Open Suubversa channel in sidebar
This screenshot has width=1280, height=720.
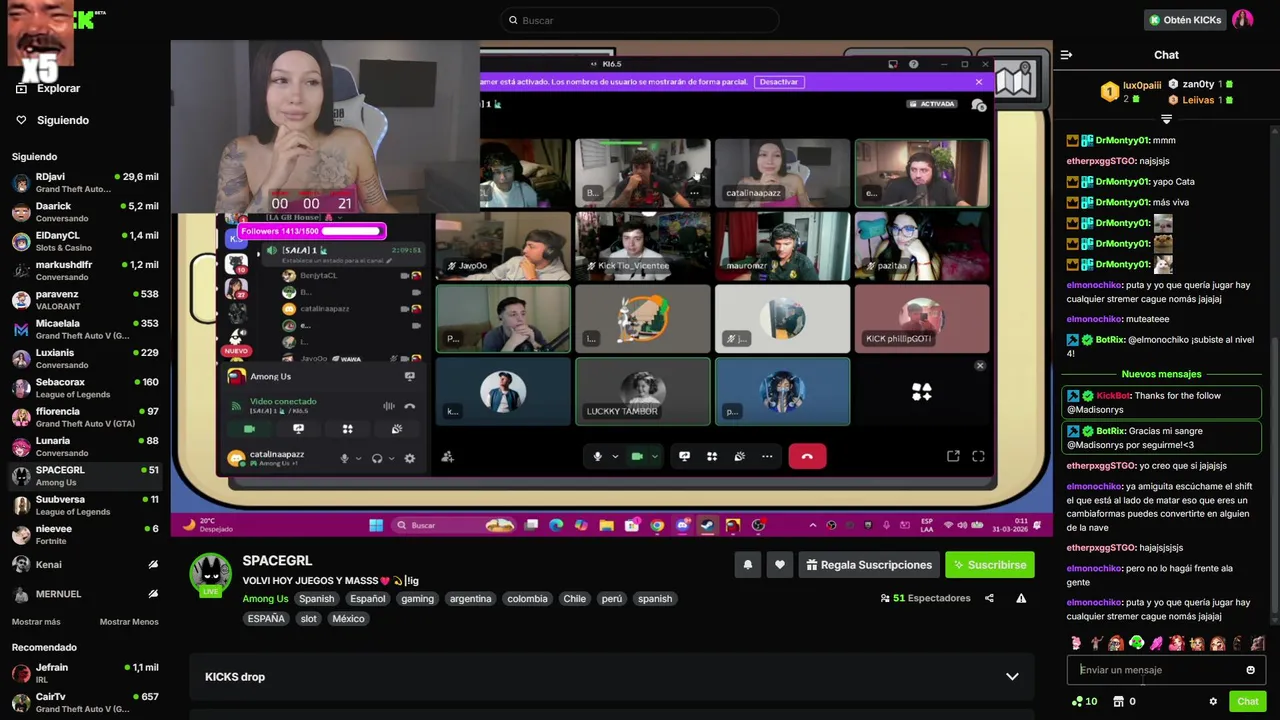pos(85,505)
